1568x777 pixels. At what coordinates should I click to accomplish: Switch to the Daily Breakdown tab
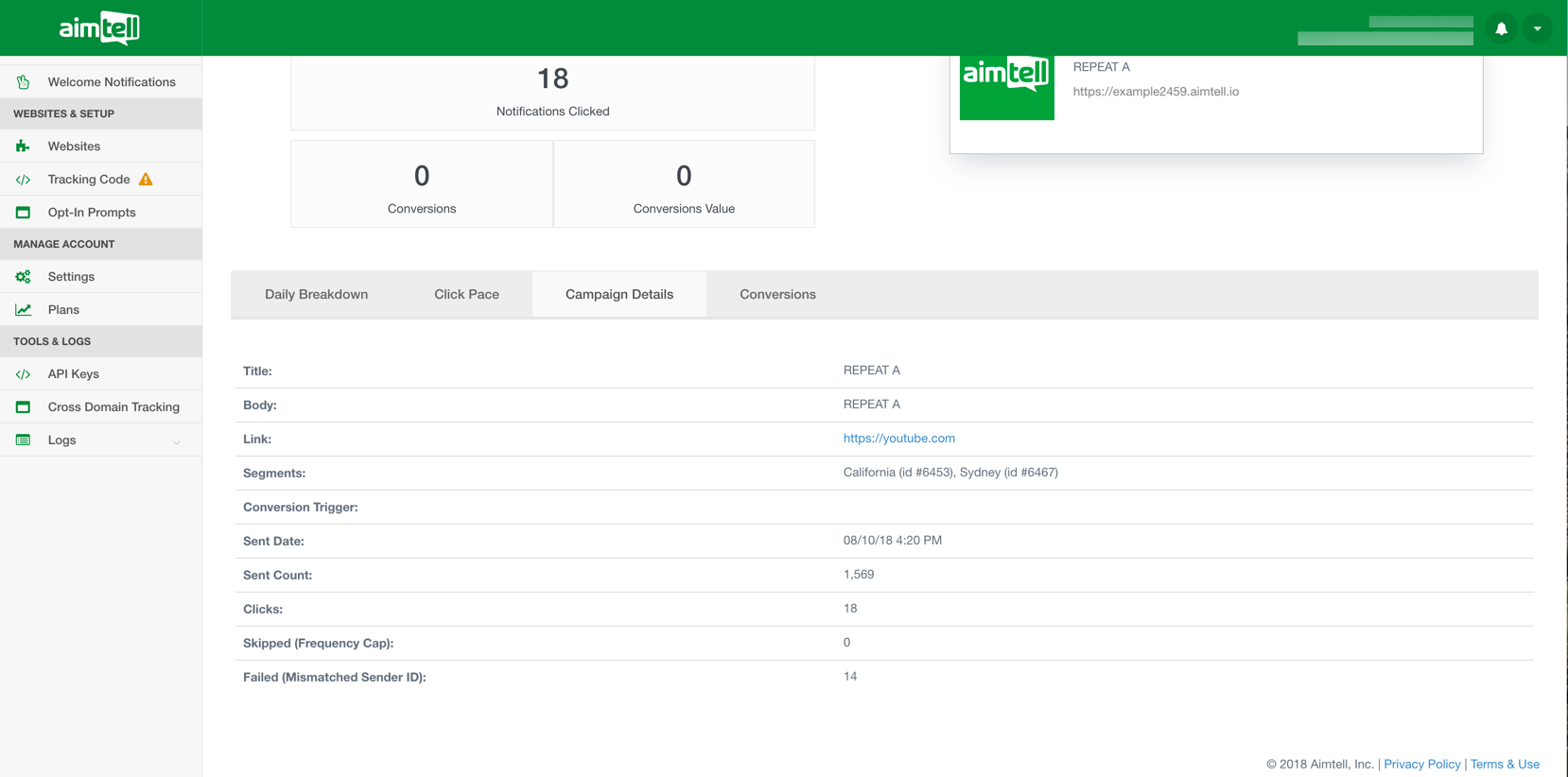pos(316,294)
